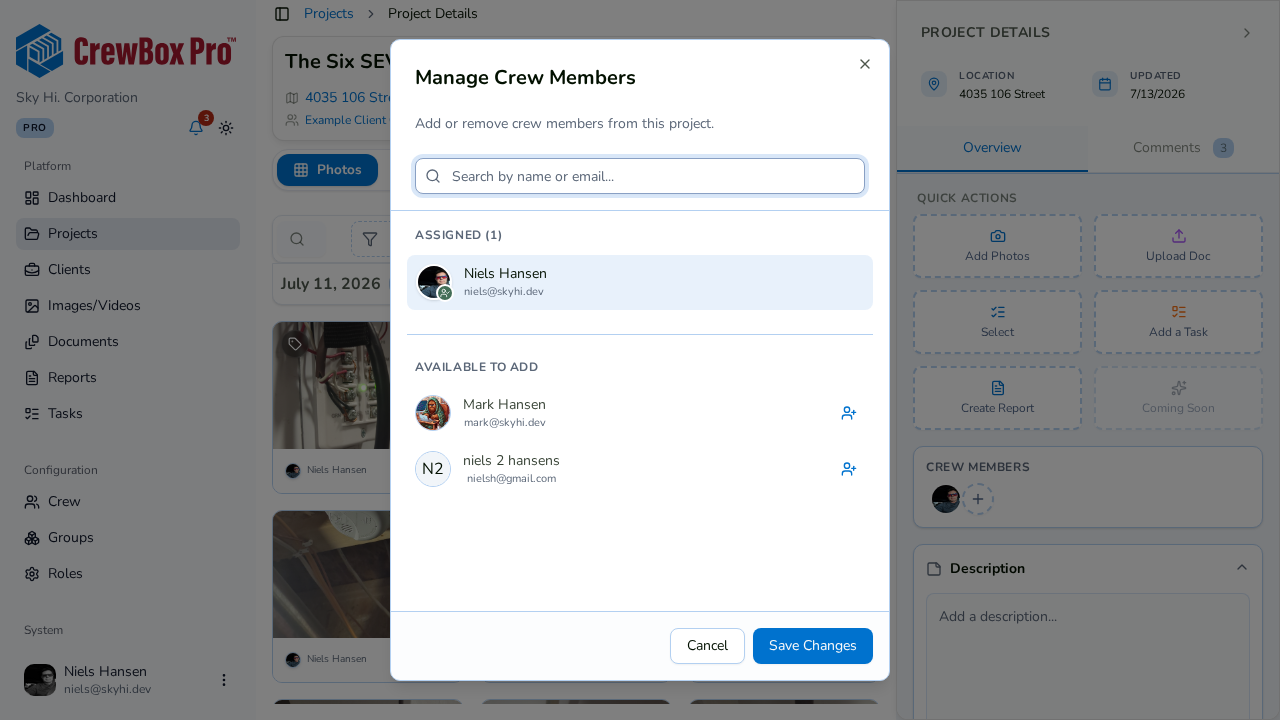Click the location pin icon
Screen dimensions: 1280x720
pos(934,84)
